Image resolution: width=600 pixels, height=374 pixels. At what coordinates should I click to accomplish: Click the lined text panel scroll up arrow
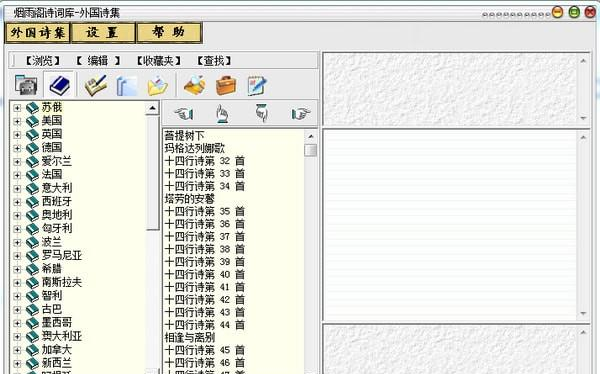(x=584, y=137)
